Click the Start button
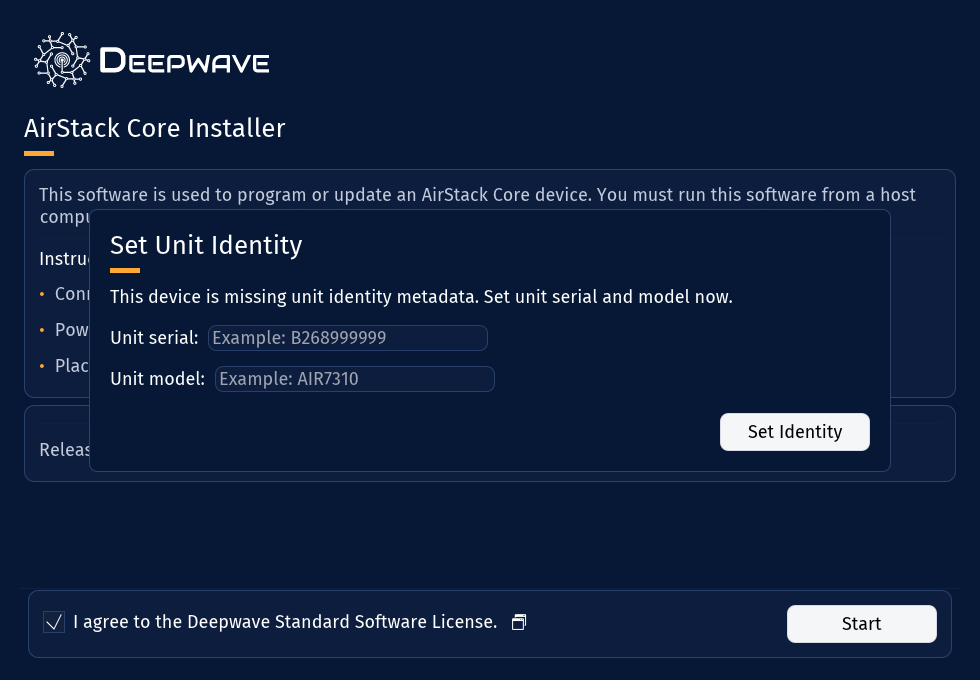 click(x=861, y=624)
